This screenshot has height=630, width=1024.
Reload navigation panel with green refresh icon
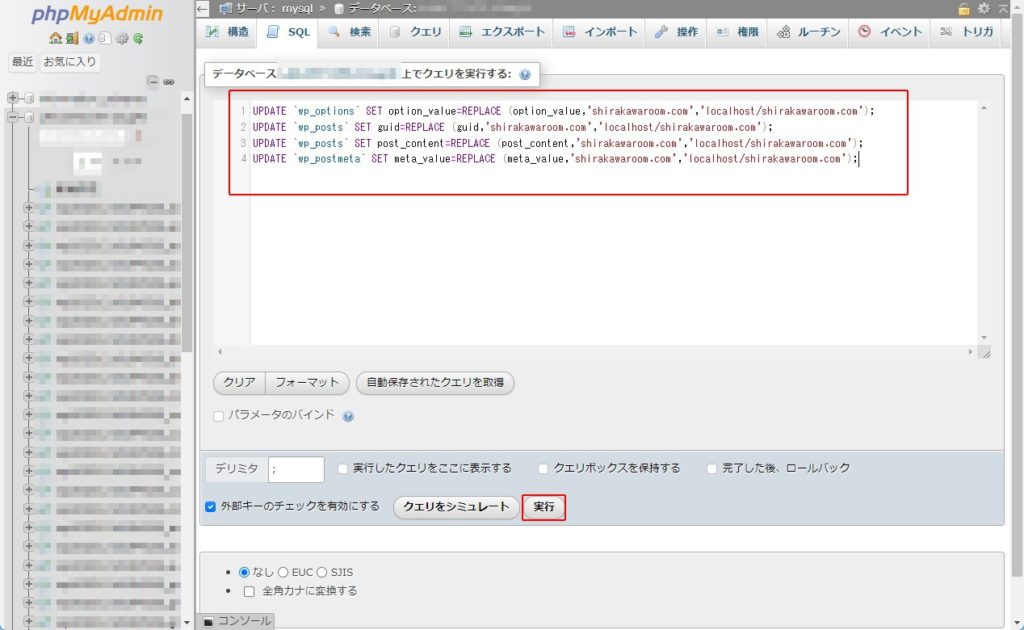click(x=136, y=39)
